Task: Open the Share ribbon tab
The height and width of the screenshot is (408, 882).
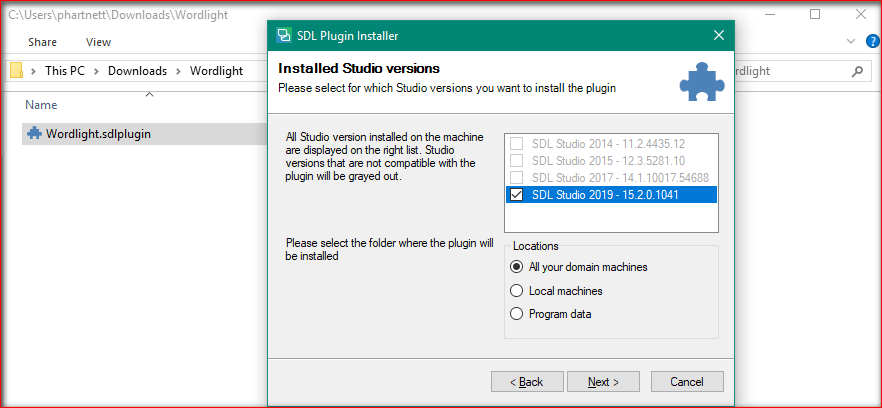Action: (42, 42)
